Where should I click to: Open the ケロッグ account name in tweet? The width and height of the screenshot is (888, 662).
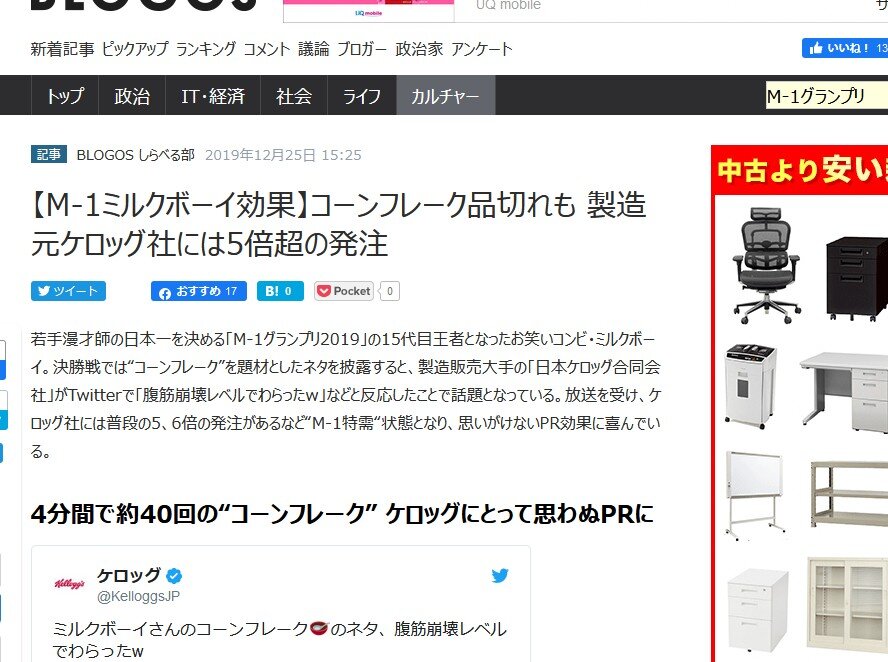tap(129, 575)
